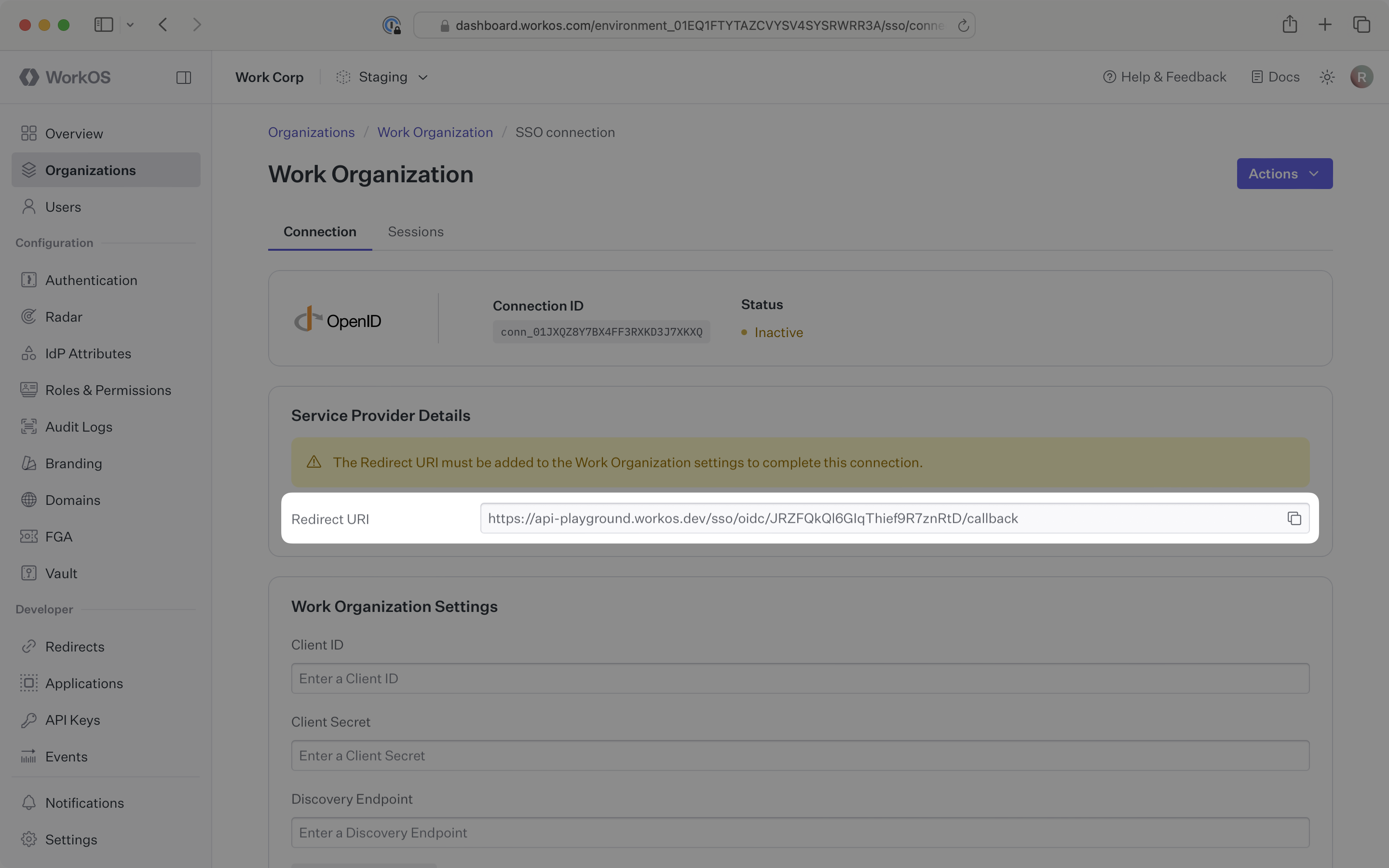Image resolution: width=1389 pixels, height=868 pixels.
Task: Click the R avatar profile icon
Action: point(1362,76)
